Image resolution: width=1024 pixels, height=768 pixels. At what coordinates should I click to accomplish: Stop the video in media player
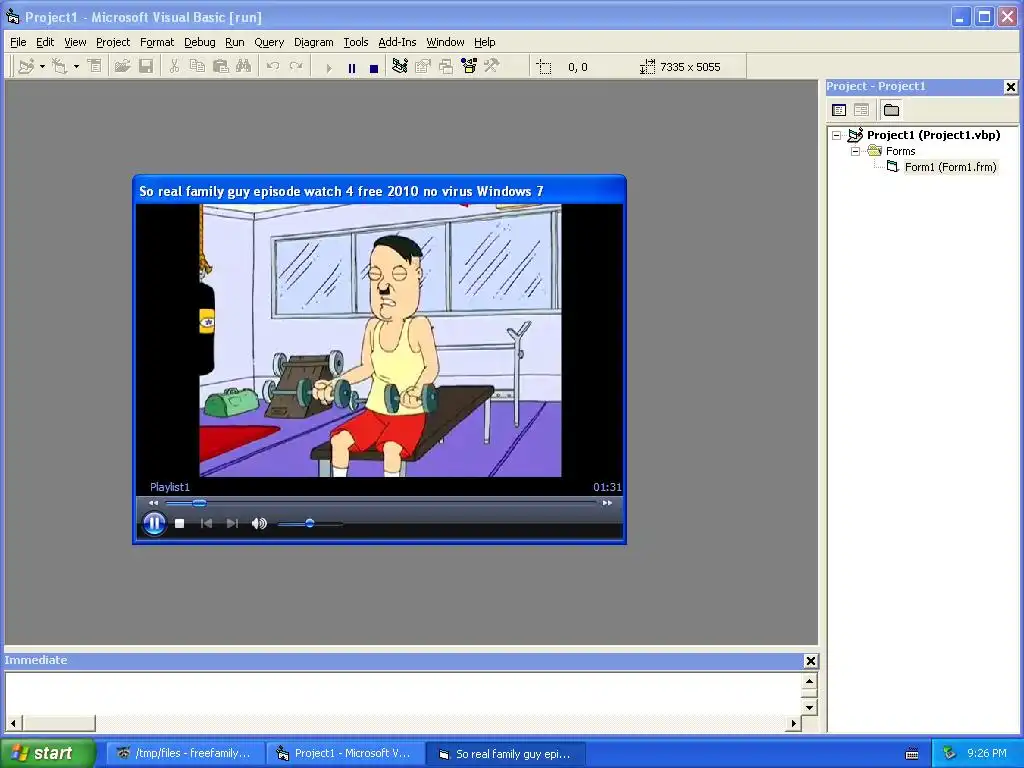(180, 523)
